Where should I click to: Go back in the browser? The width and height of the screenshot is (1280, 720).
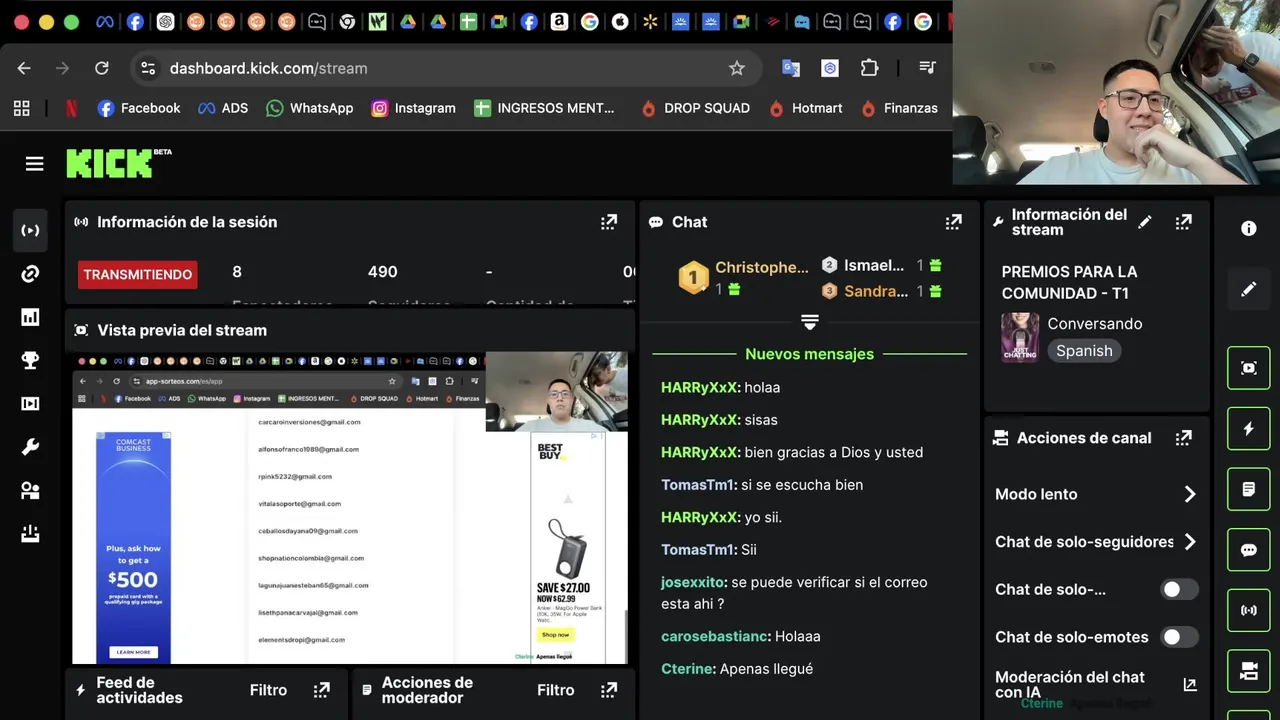pyautogui.click(x=24, y=68)
